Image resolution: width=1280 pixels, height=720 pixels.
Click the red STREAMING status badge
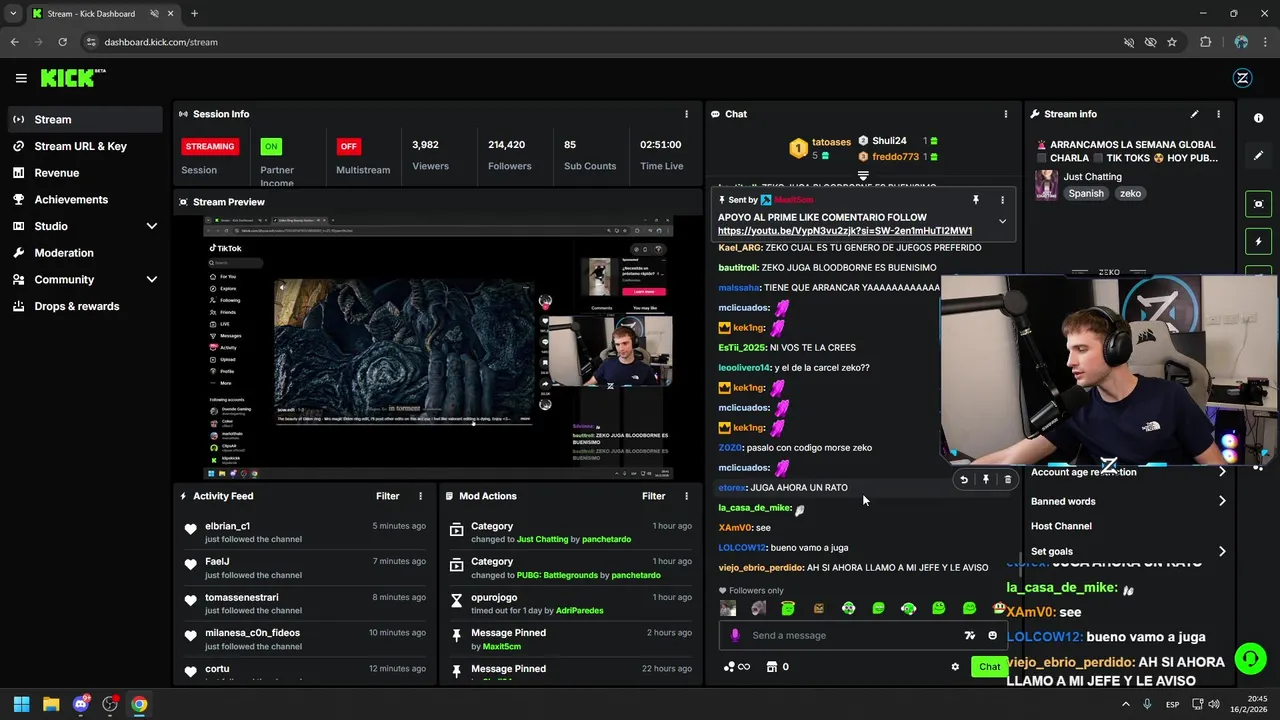(209, 146)
